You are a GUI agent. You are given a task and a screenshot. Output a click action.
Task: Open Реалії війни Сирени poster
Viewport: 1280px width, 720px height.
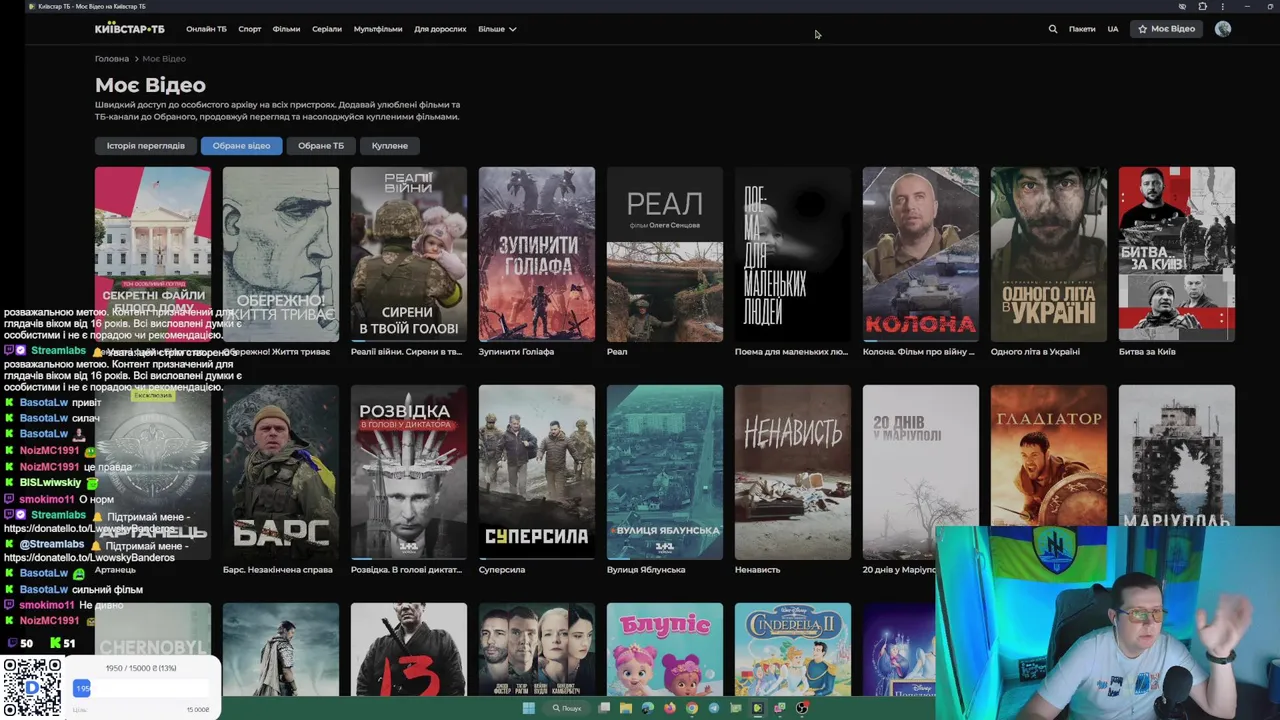coord(409,254)
